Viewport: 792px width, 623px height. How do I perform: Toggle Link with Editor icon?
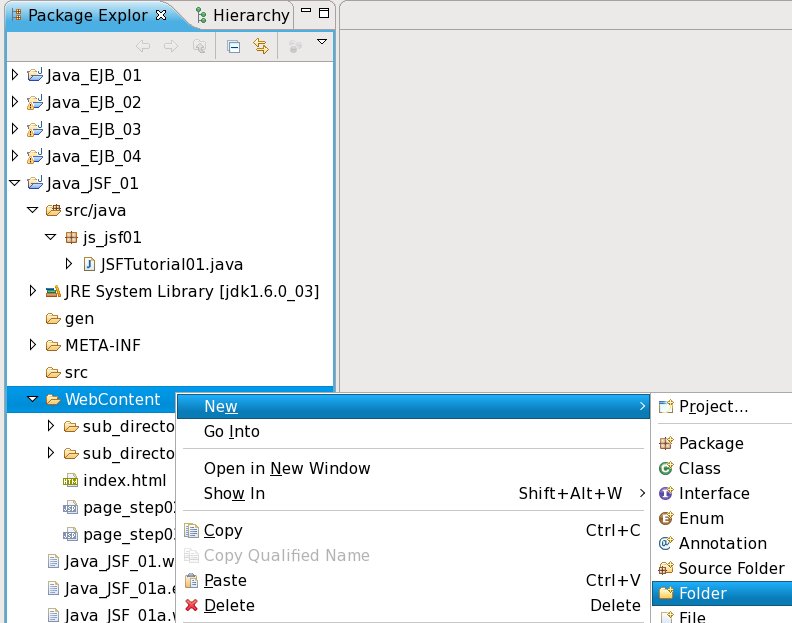[x=261, y=45]
